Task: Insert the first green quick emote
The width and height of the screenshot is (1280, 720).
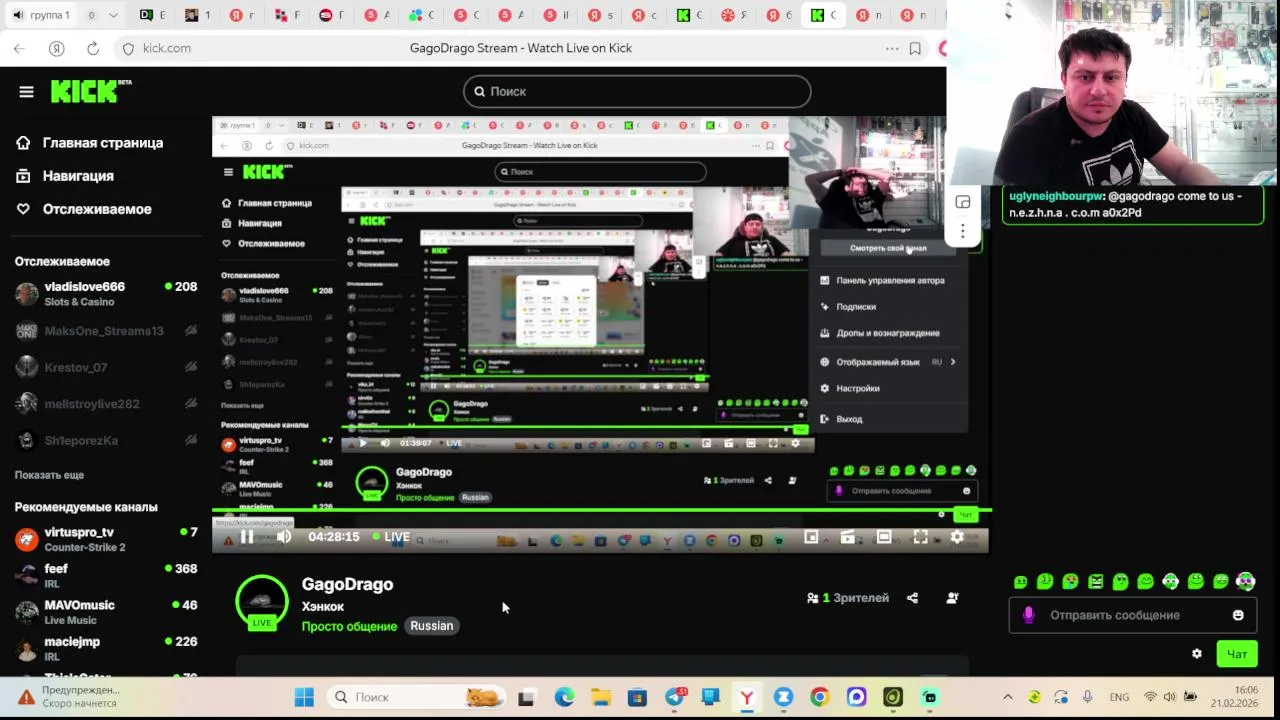Action: coord(1020,582)
